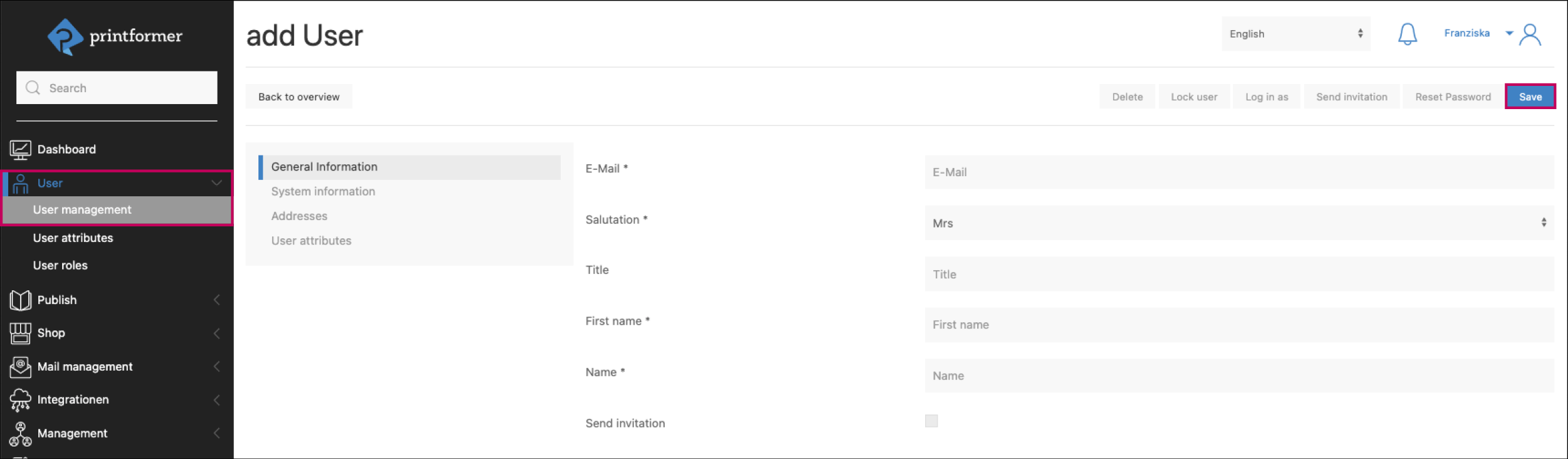Switch to System information tab

323,191
